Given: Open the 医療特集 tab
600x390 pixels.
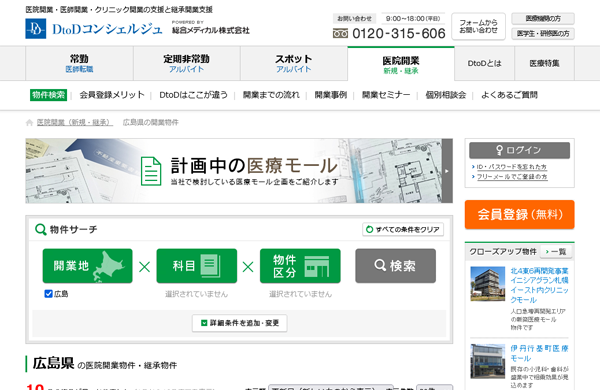Looking at the screenshot, I should tap(545, 64).
